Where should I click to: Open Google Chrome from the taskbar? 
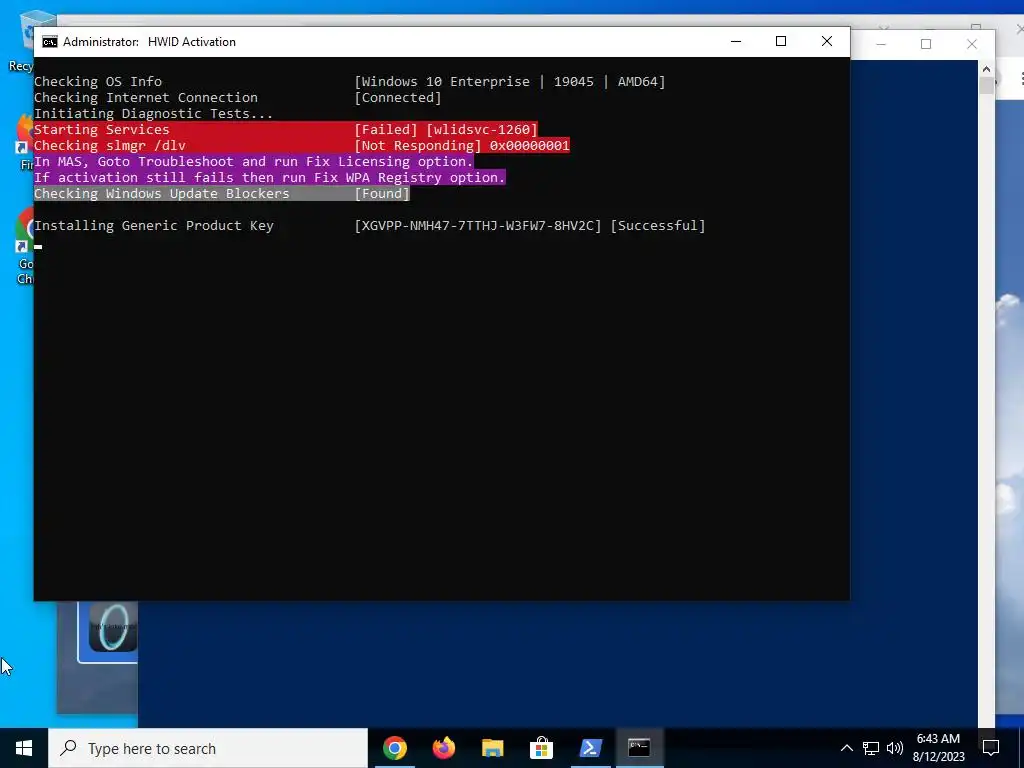click(x=395, y=748)
